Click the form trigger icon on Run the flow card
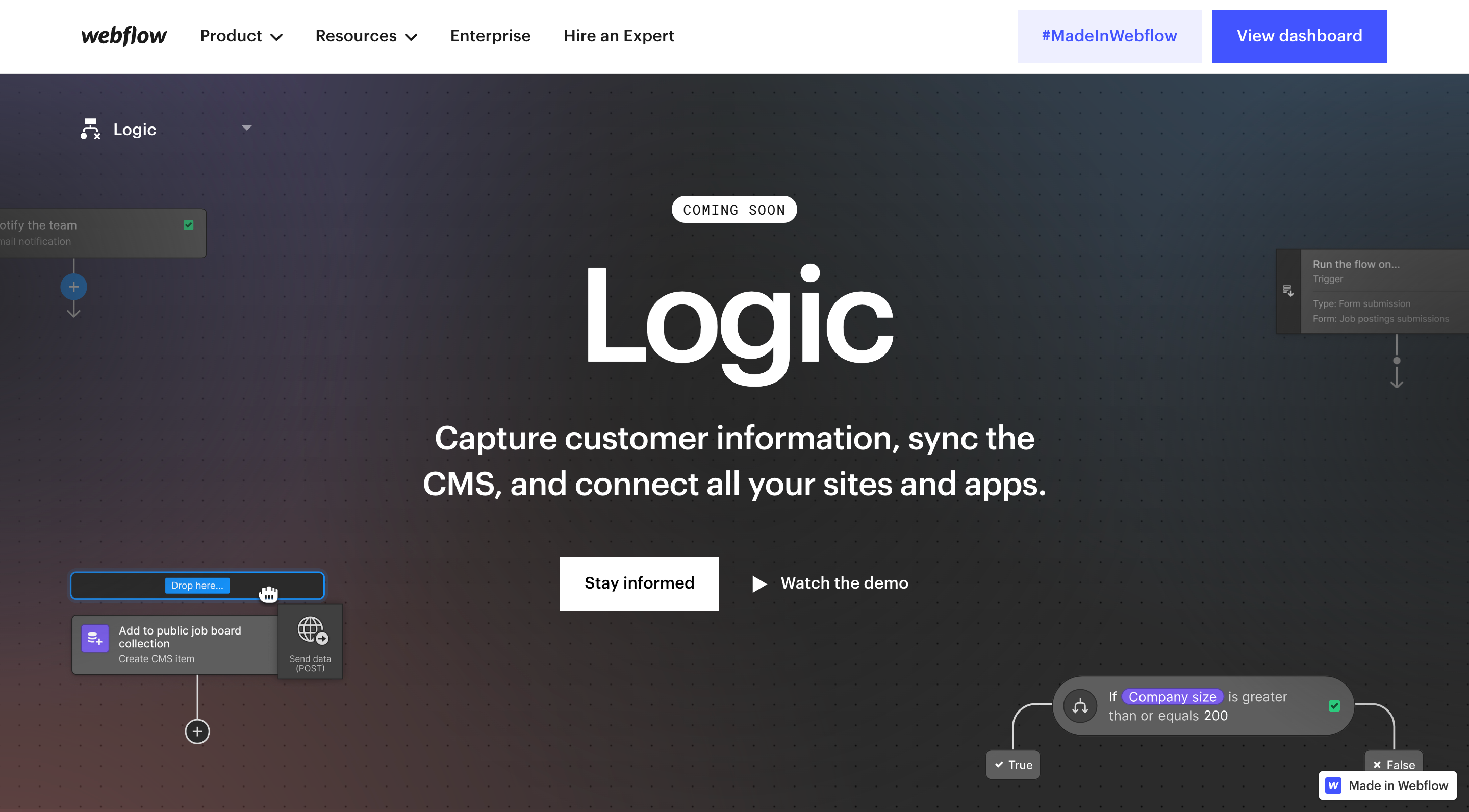The width and height of the screenshot is (1469, 812). (1287, 291)
